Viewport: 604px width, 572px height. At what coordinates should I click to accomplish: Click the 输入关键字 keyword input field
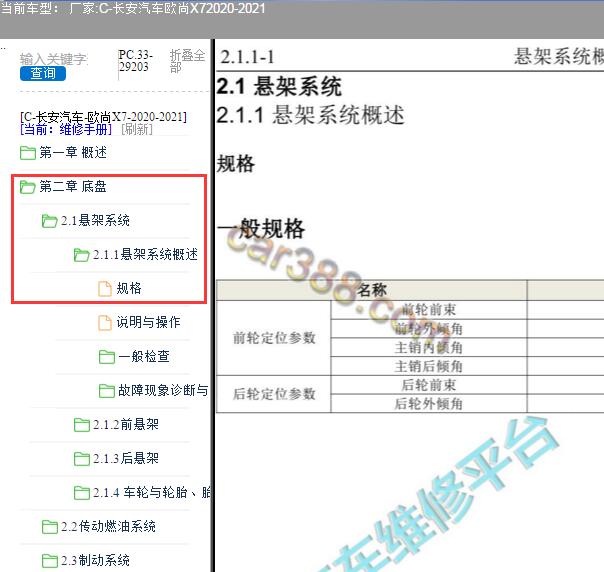[x=54, y=59]
